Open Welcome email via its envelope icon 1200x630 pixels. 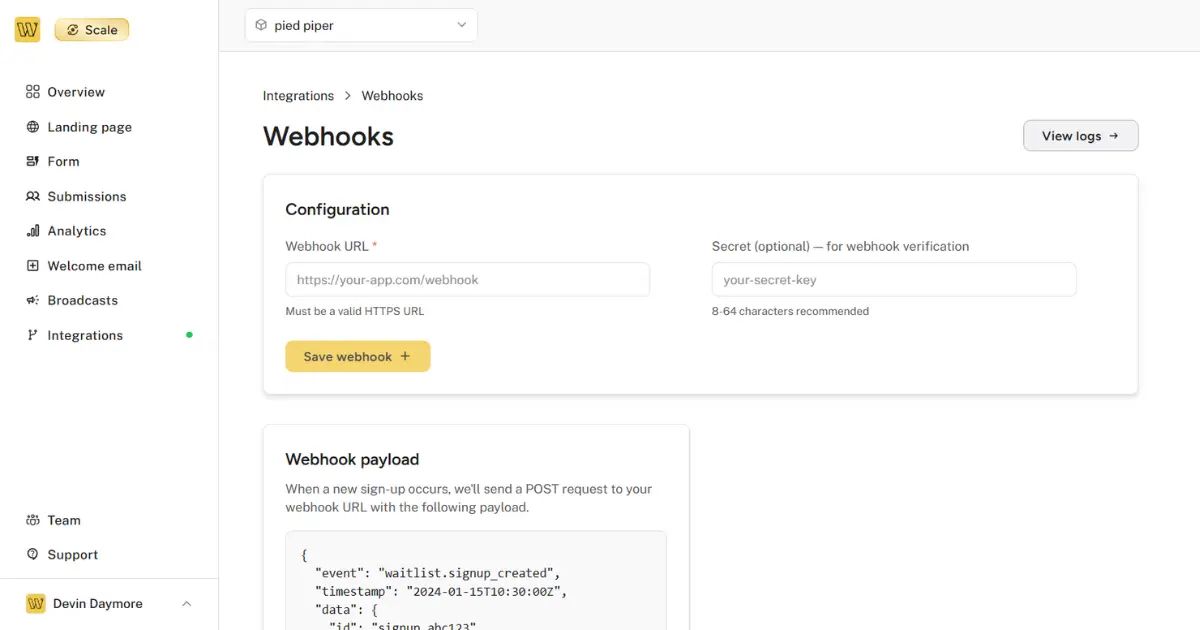tap(33, 265)
